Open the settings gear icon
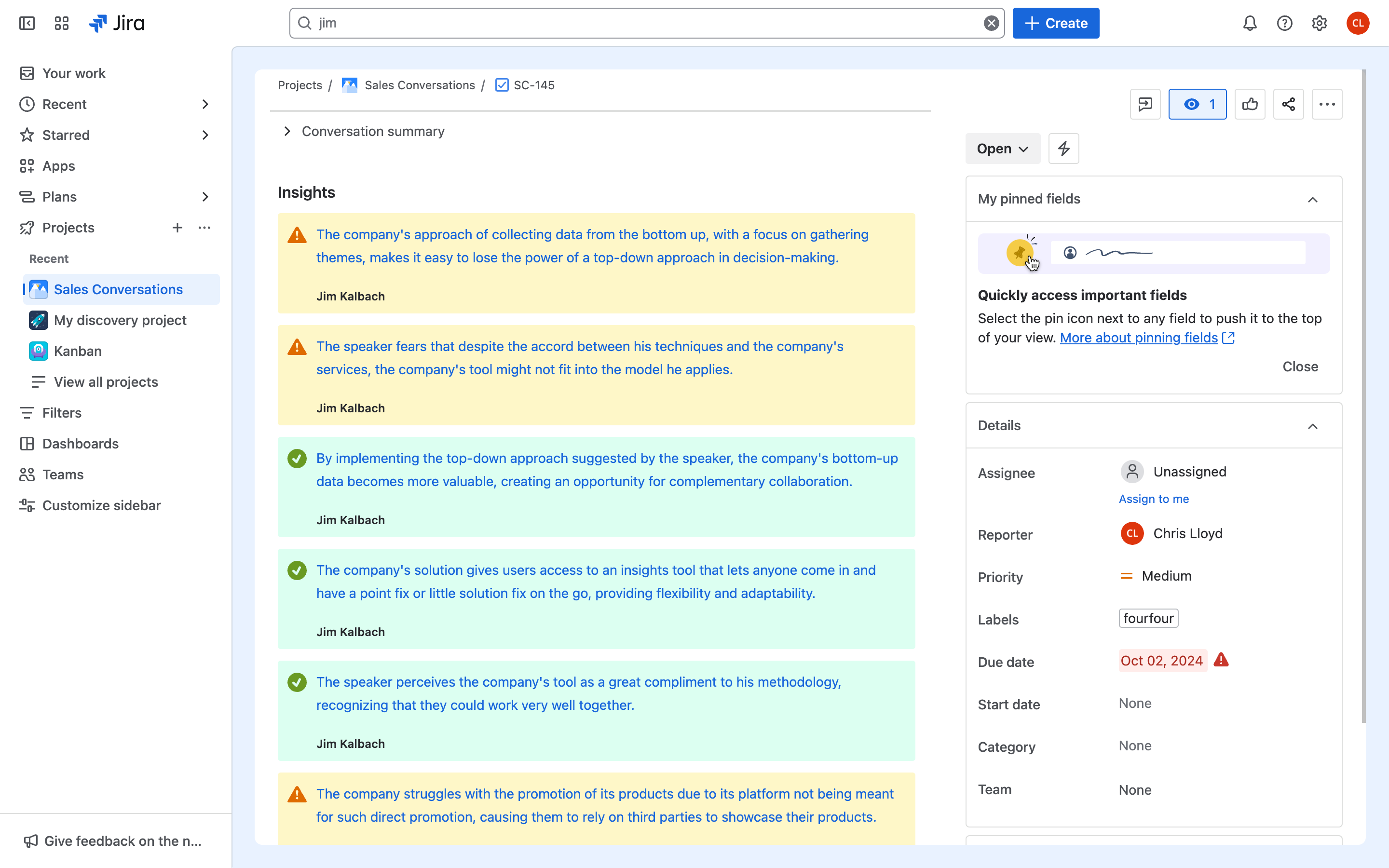Image resolution: width=1389 pixels, height=868 pixels. click(x=1319, y=23)
